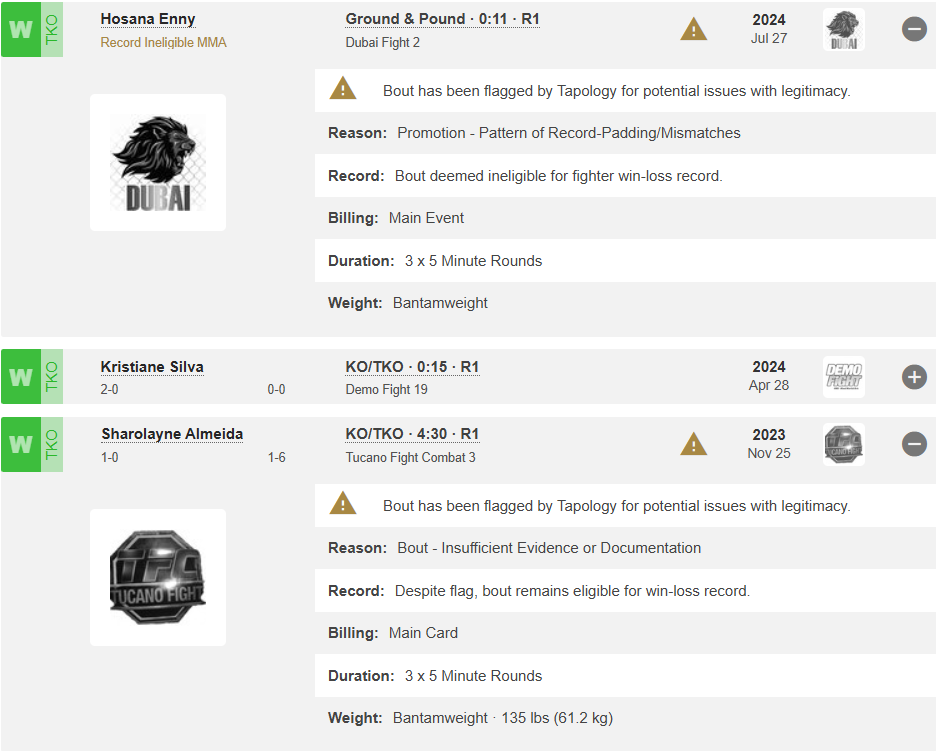Click warning flag icon in Sharolayne Almeida row
The image size is (936, 751).
click(x=694, y=444)
